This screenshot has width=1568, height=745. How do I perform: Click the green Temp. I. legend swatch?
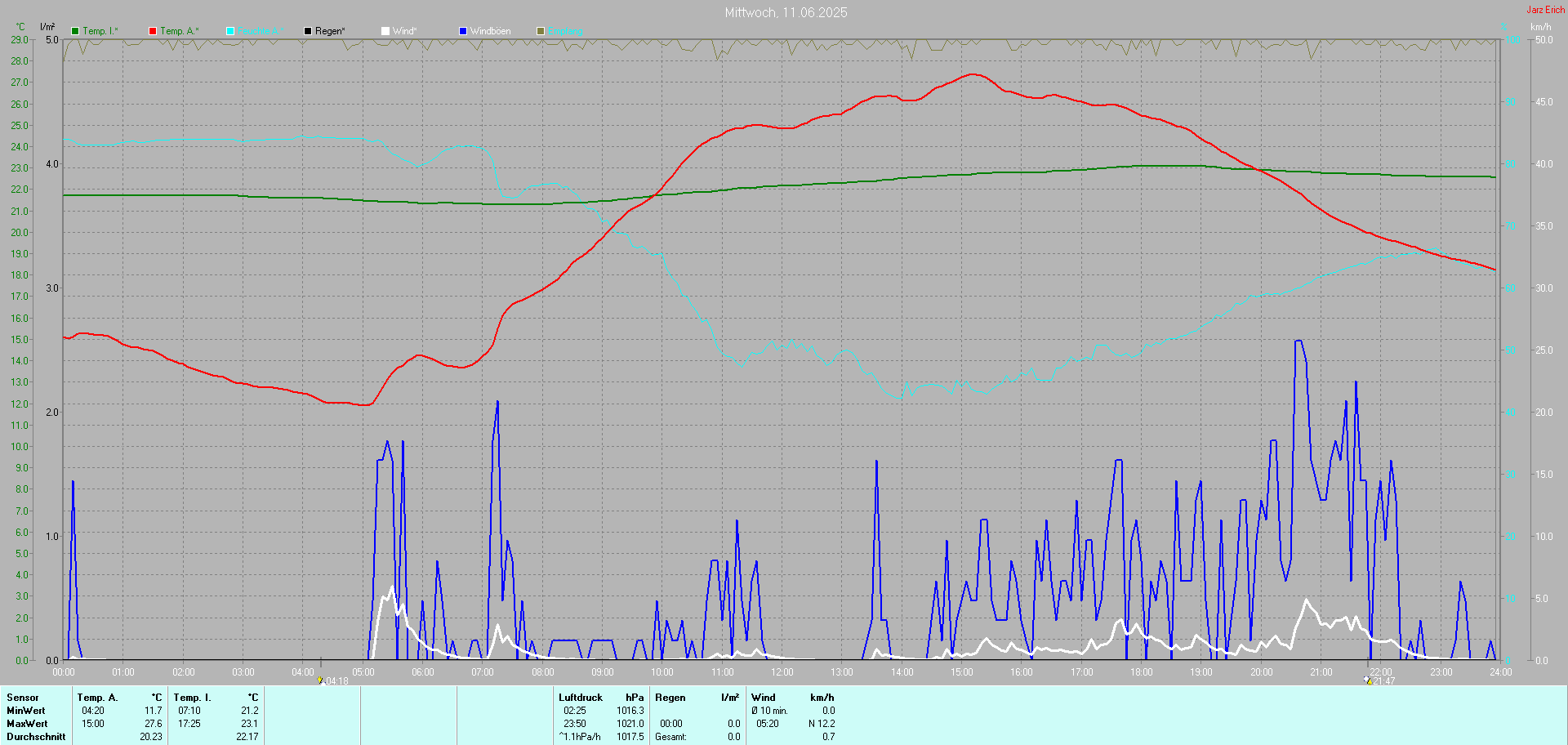point(75,31)
